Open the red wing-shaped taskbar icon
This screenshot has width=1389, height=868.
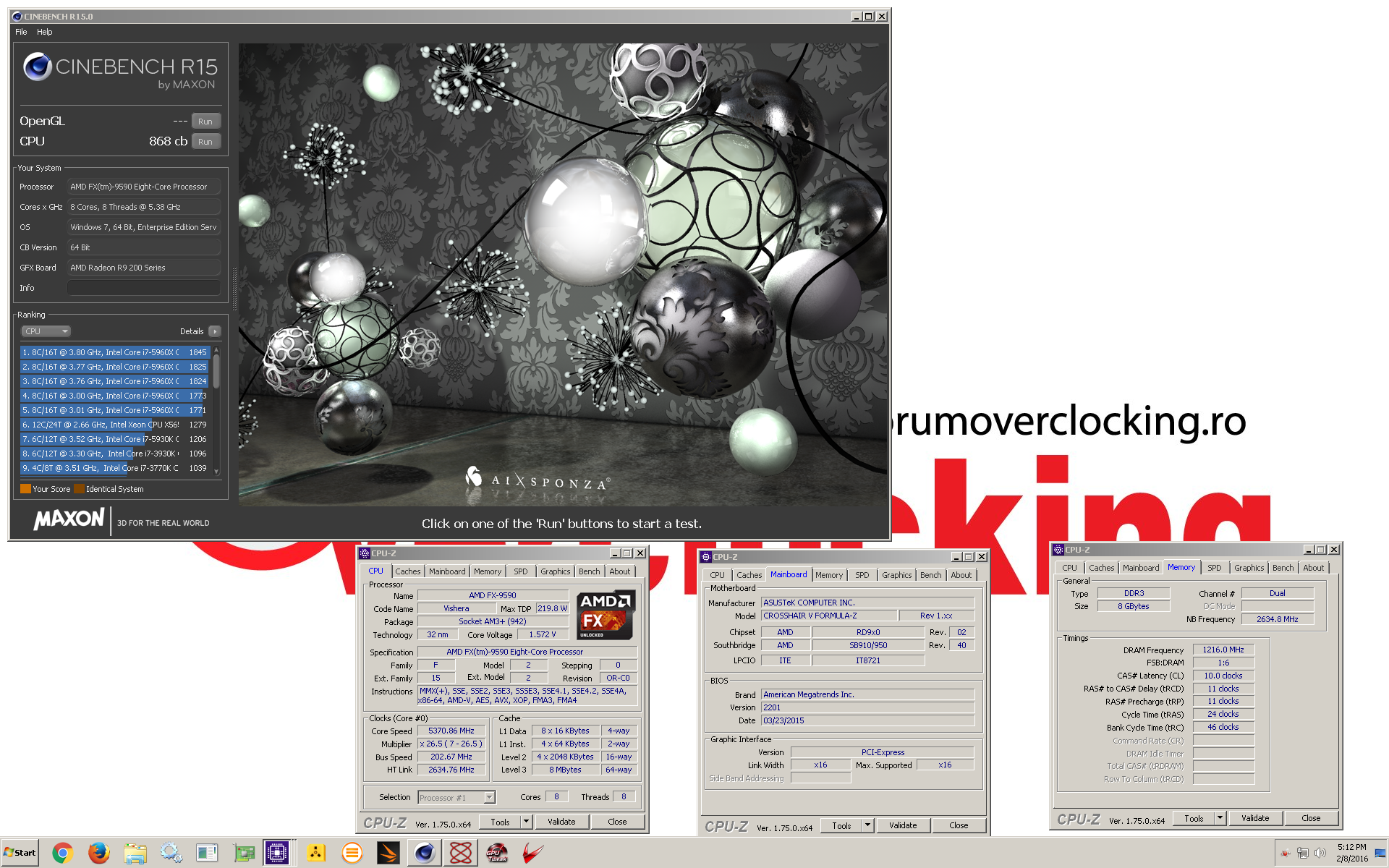pyautogui.click(x=533, y=854)
